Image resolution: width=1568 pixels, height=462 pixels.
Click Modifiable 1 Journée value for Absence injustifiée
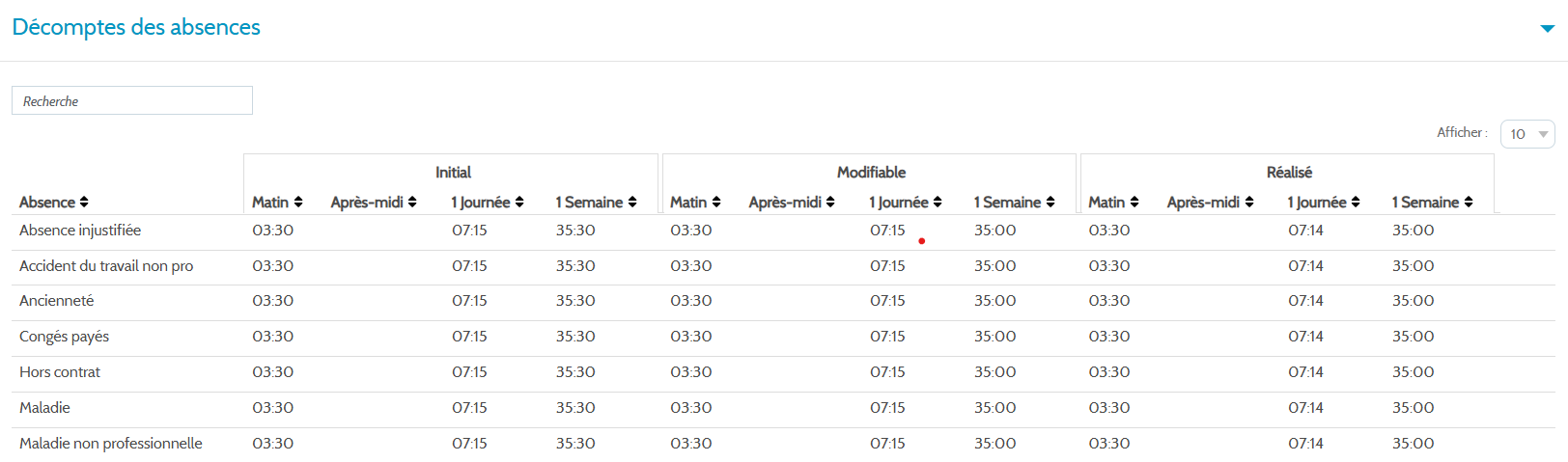pos(887,231)
